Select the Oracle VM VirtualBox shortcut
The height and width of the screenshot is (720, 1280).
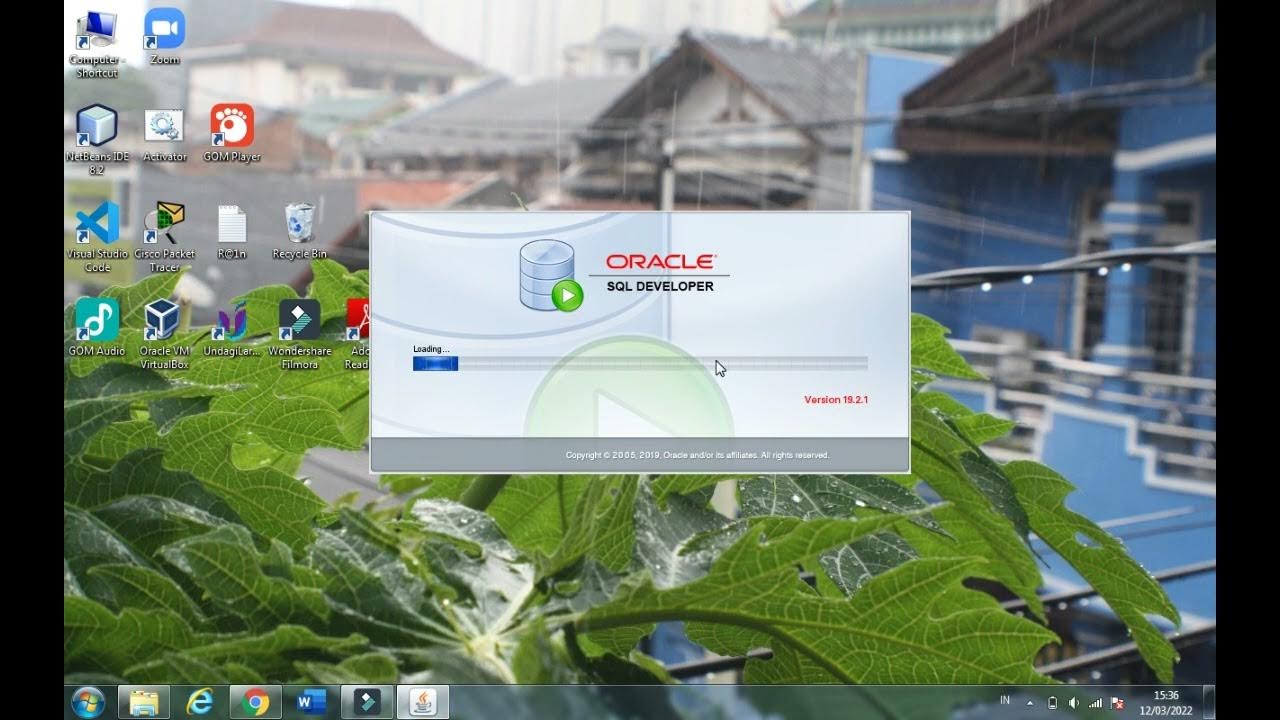[164, 334]
